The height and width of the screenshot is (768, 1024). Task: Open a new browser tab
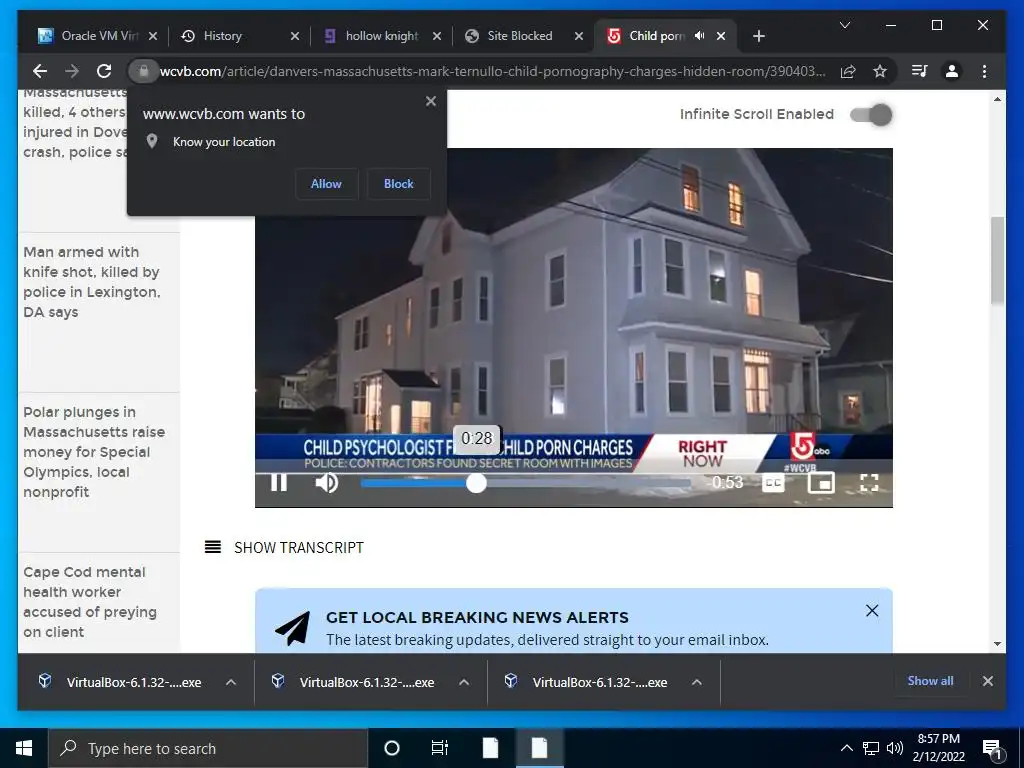point(758,36)
